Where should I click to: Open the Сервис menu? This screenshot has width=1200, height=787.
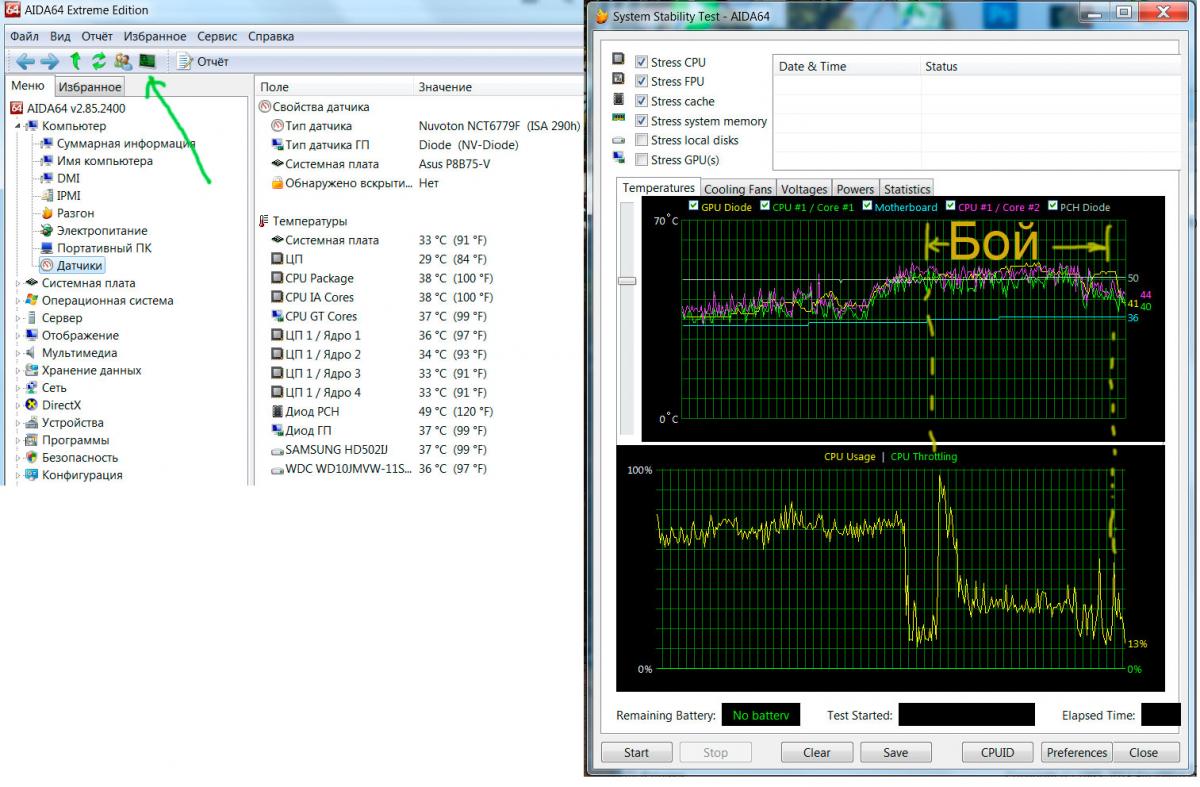[217, 36]
